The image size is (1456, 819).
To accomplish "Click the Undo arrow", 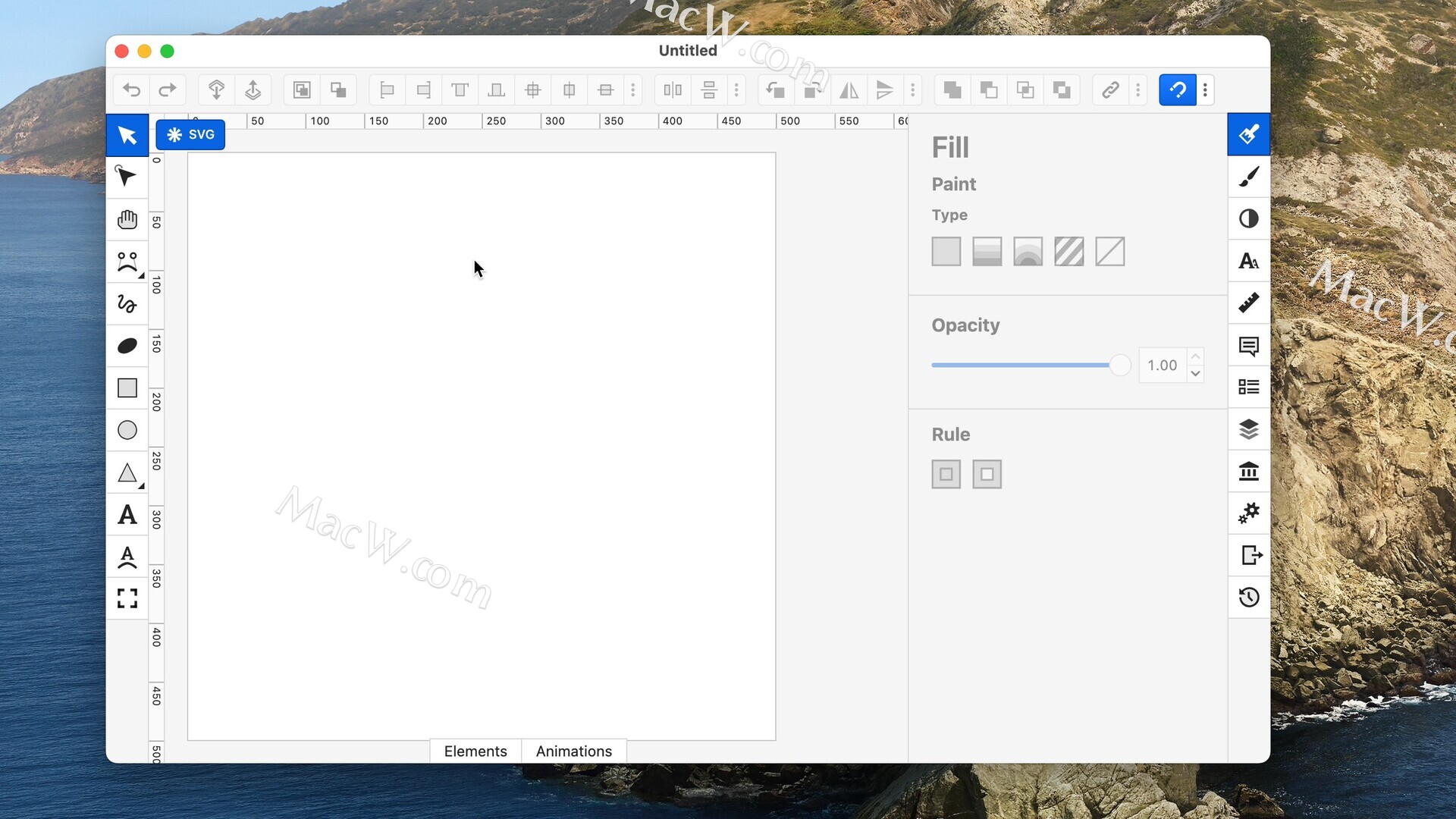I will pos(132,90).
